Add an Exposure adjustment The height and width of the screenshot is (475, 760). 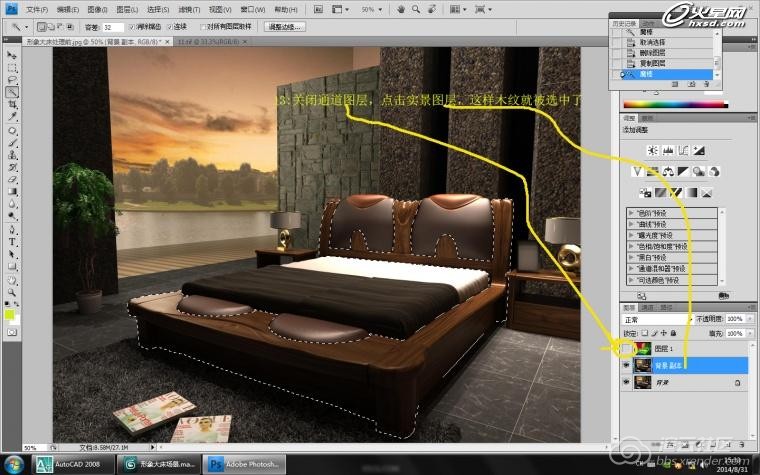[698, 150]
